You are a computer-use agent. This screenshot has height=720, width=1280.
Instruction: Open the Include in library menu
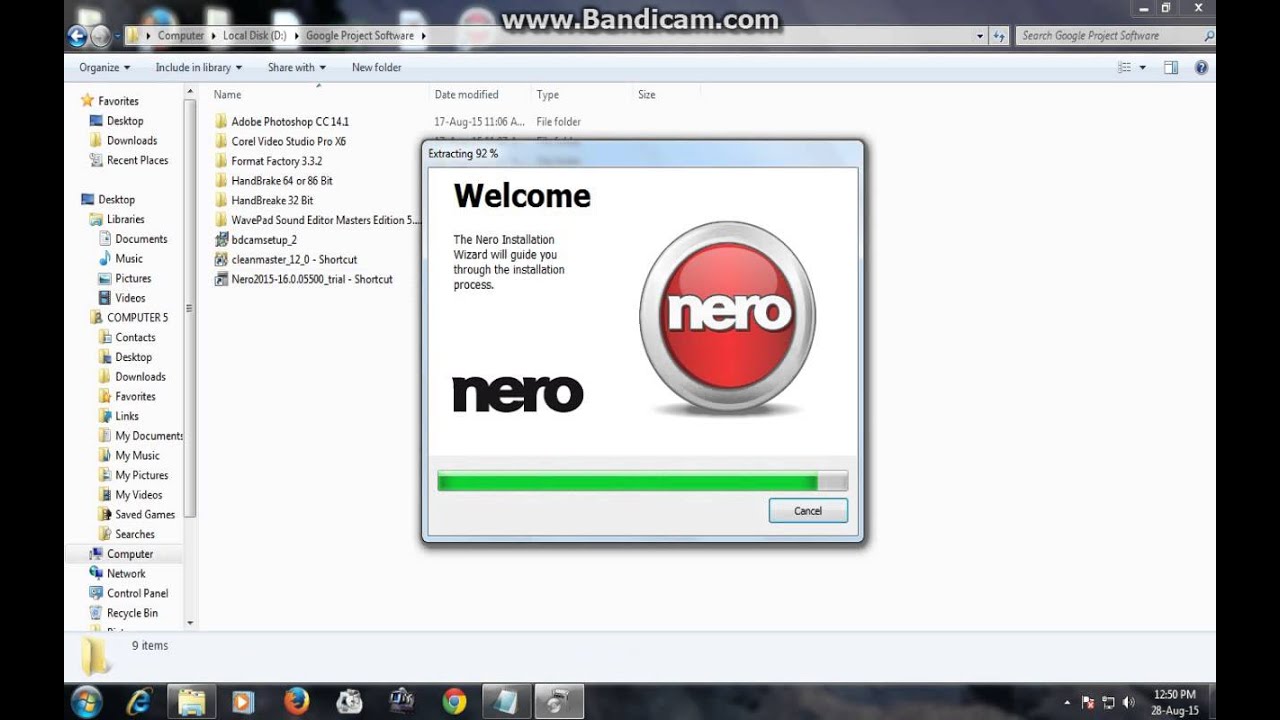[x=199, y=67]
